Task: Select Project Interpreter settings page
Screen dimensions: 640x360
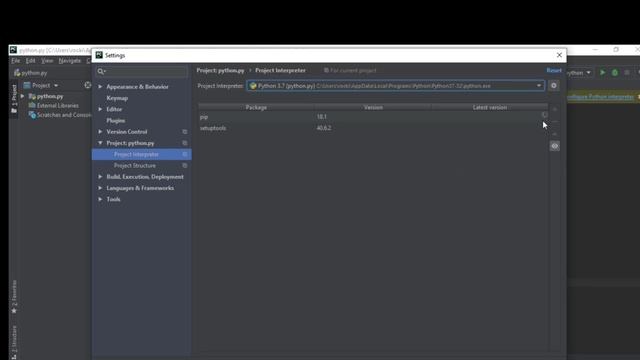Action: click(x=142, y=154)
